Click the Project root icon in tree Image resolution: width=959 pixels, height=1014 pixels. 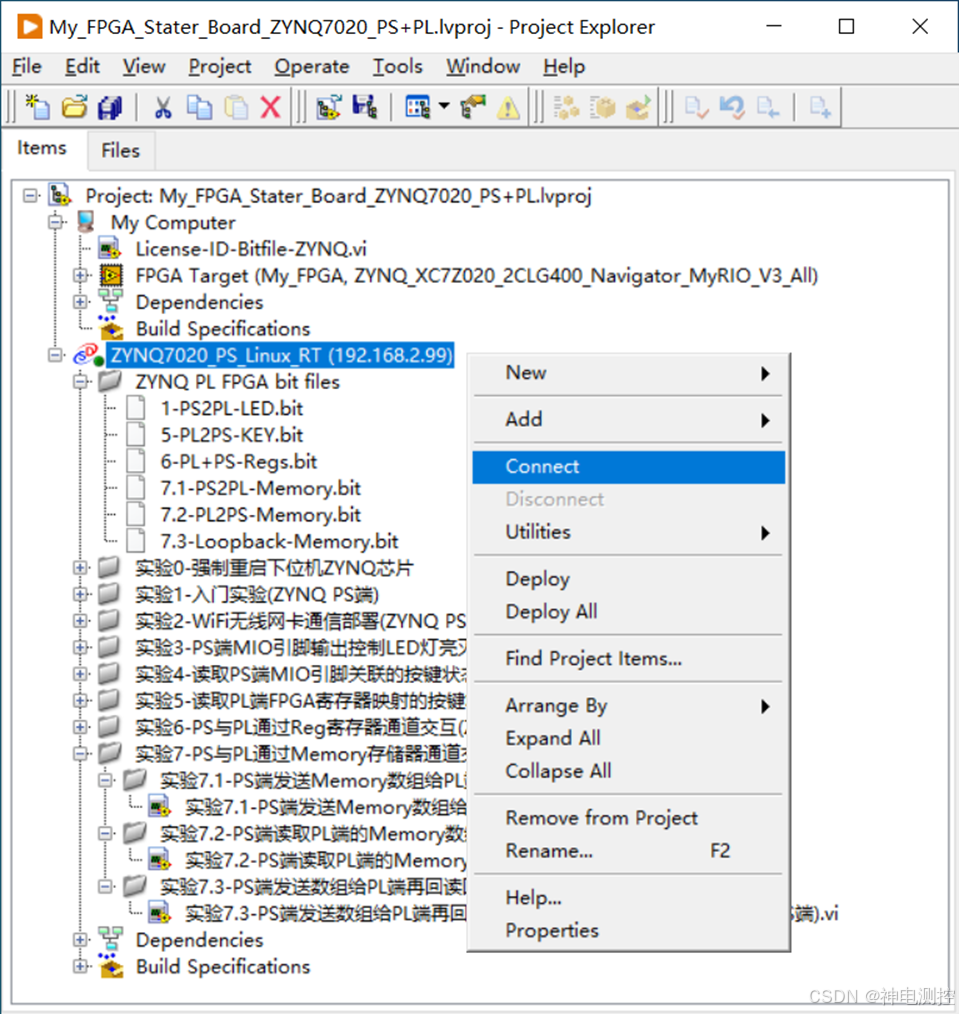(x=61, y=195)
